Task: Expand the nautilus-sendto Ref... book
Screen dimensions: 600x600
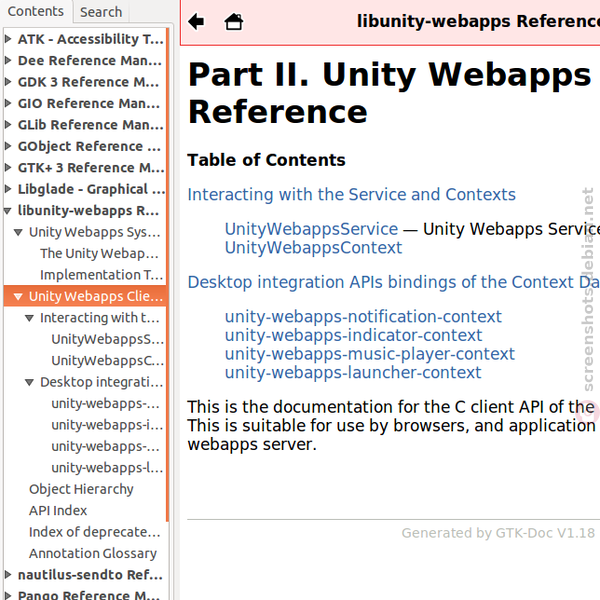Action: click(8, 574)
